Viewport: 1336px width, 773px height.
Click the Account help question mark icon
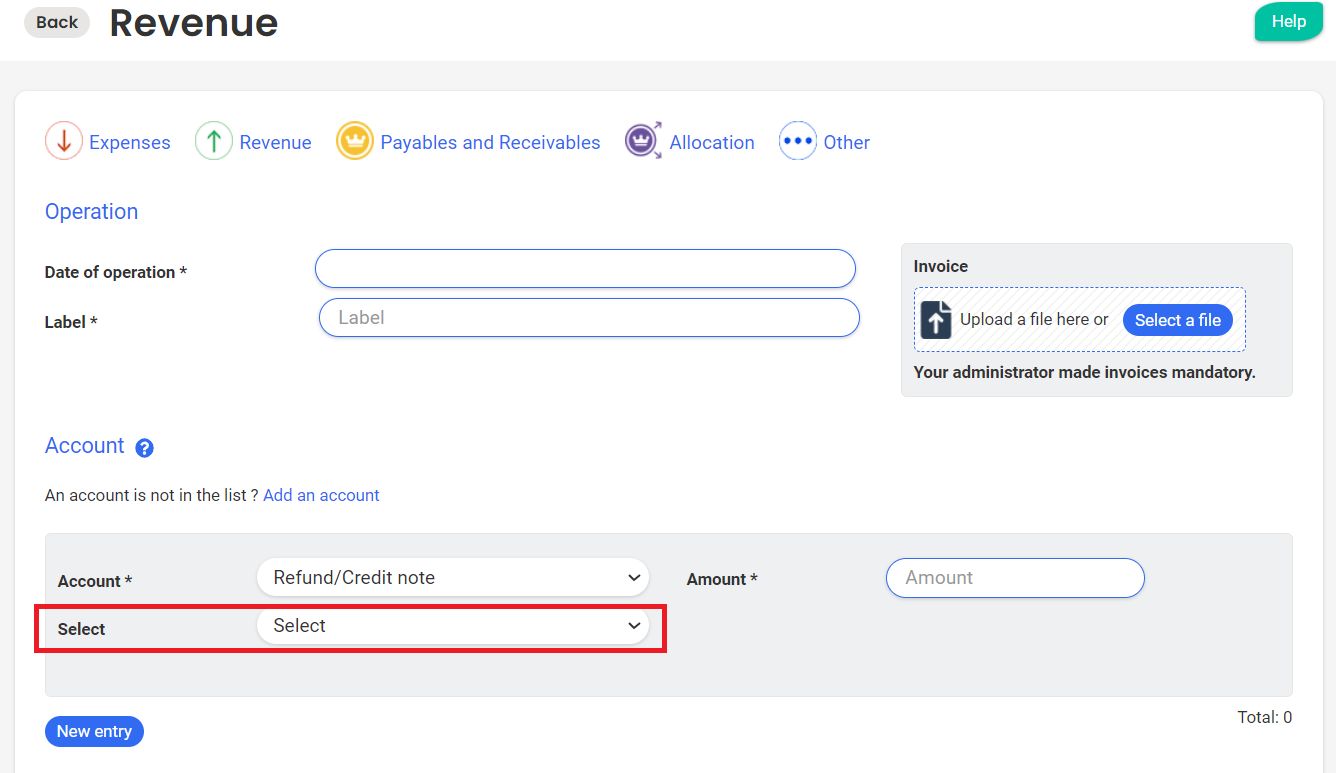(x=144, y=448)
